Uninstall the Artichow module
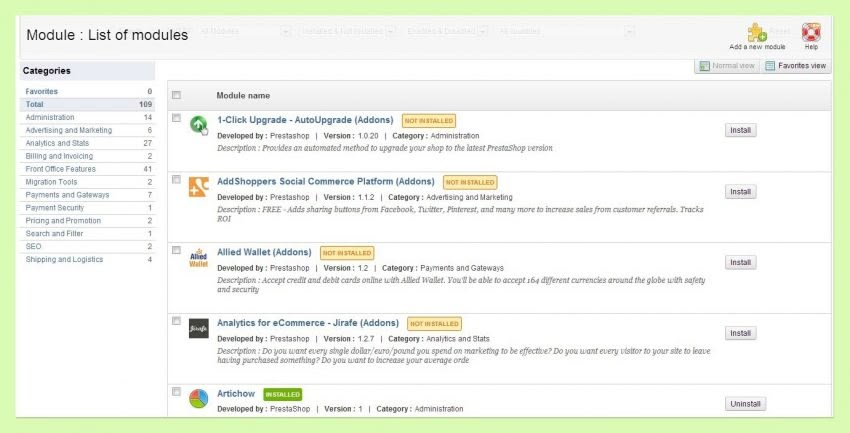The height and width of the screenshot is (433, 850). point(745,404)
